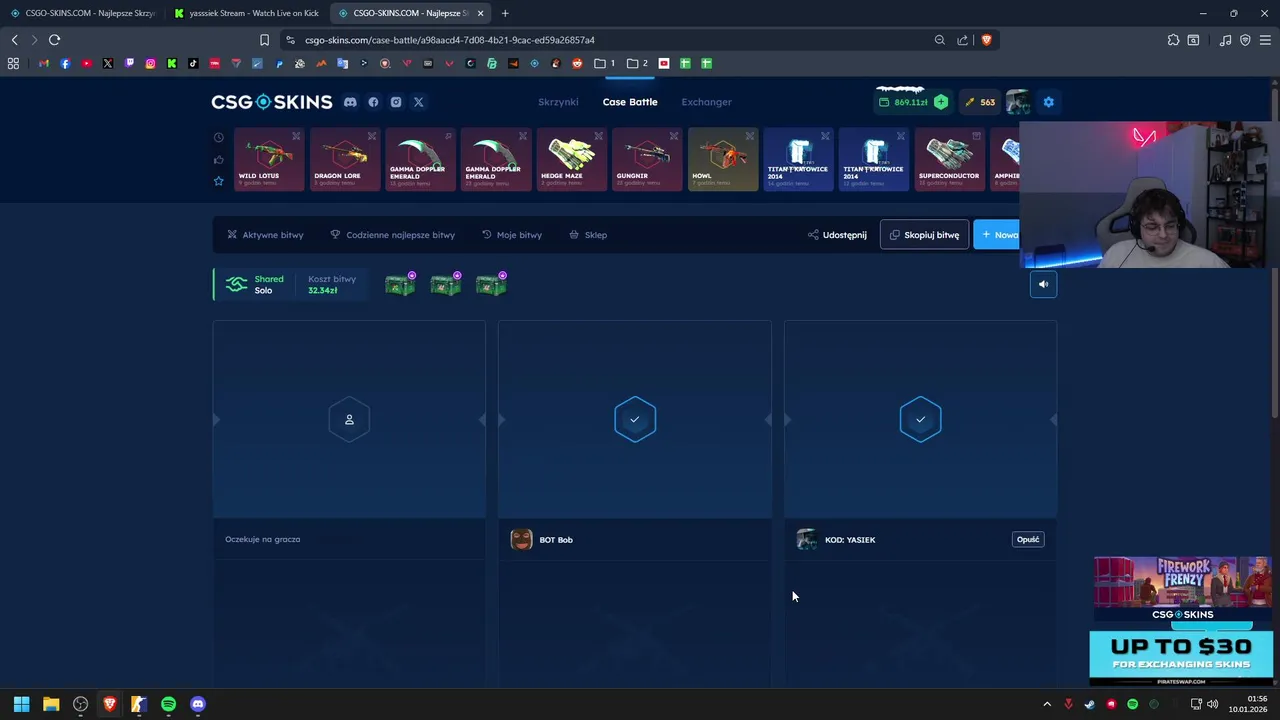This screenshot has width=1280, height=720.
Task: Open the Superconductor gloves drop card
Action: click(x=949, y=159)
